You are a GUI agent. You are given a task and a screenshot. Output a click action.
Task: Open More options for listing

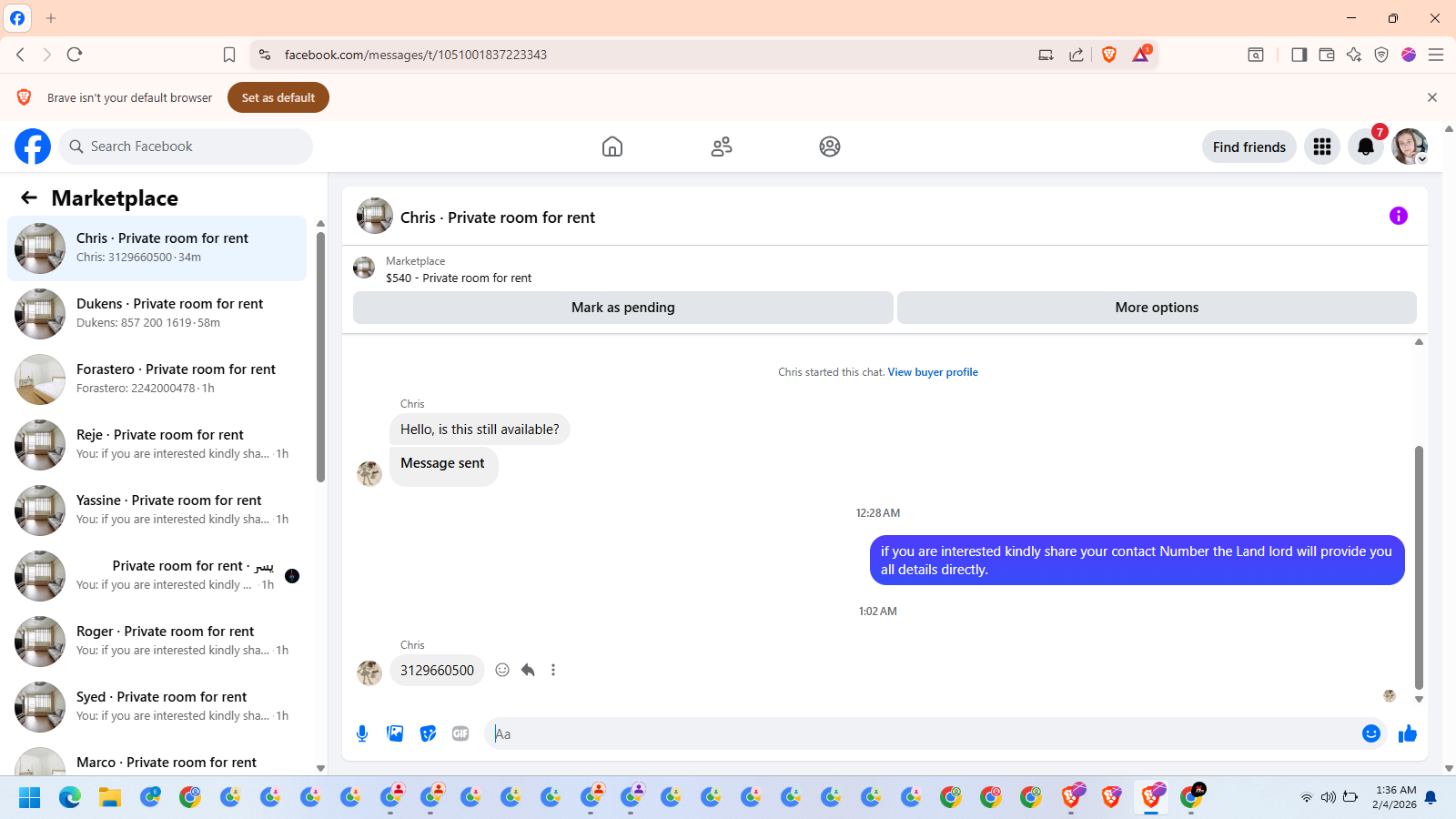(1157, 308)
